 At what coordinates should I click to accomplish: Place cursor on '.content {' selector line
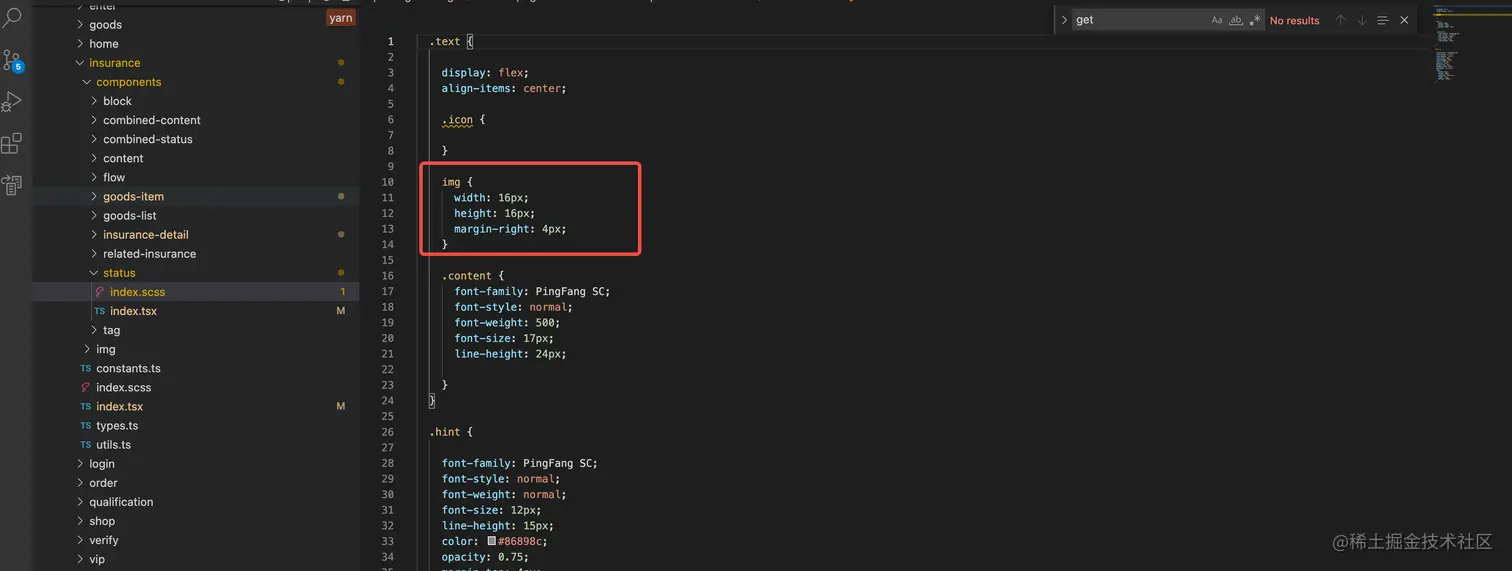pyautogui.click(x=473, y=276)
